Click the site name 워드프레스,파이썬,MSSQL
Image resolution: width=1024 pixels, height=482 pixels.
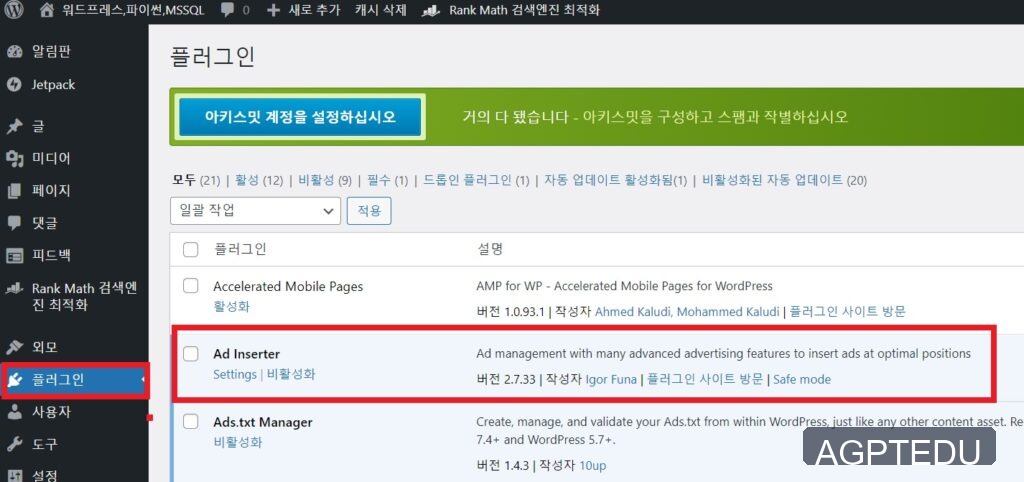click(133, 11)
